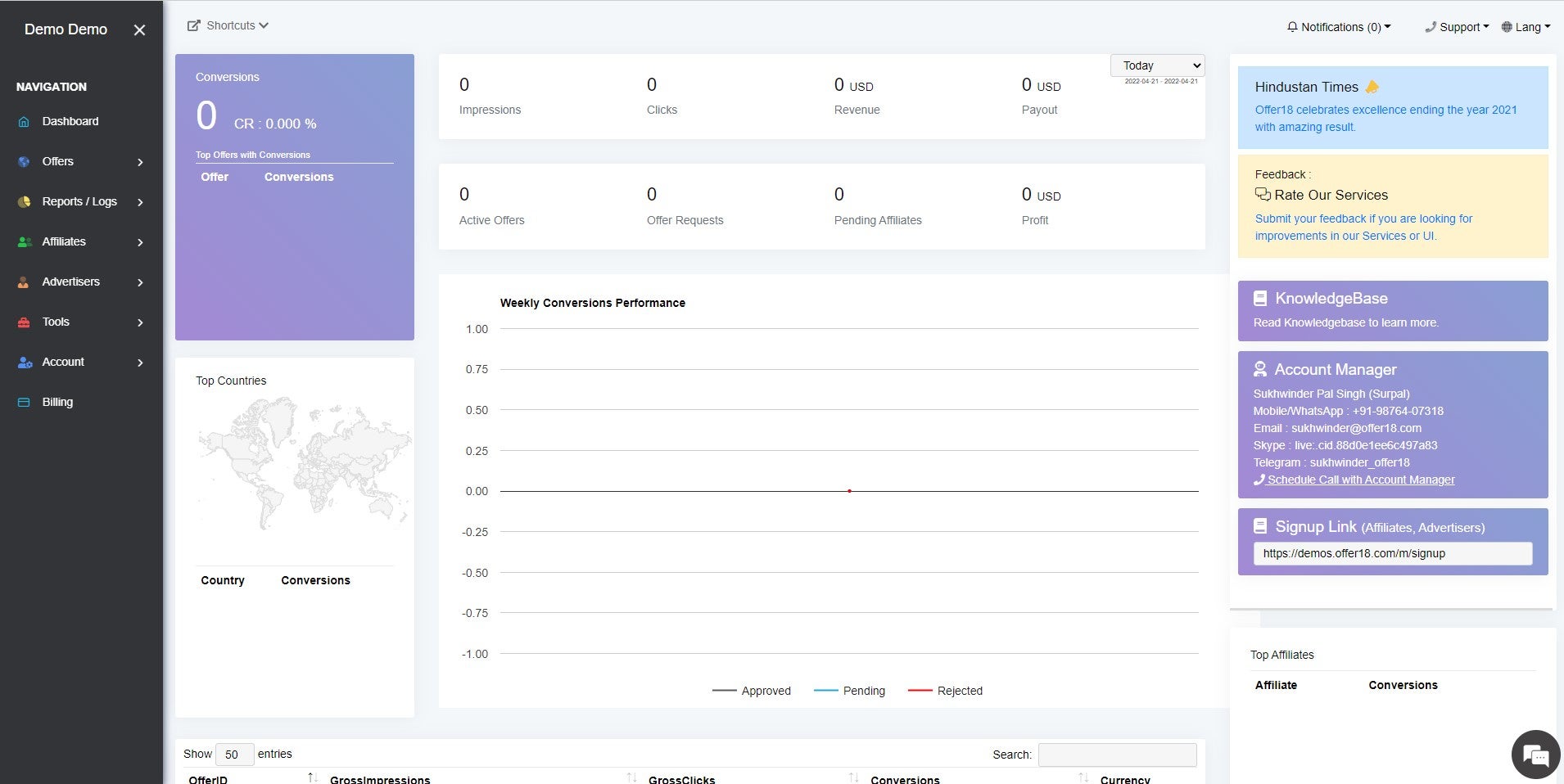The image size is (1564, 784).
Task: Click the Account Manager person icon
Action: click(x=1260, y=369)
